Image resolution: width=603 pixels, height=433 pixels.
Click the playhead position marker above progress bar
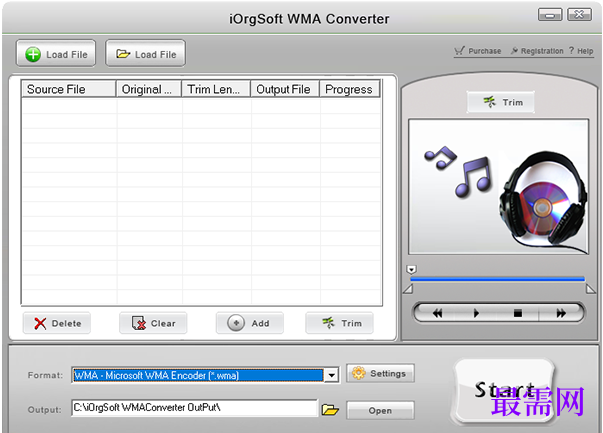(411, 269)
